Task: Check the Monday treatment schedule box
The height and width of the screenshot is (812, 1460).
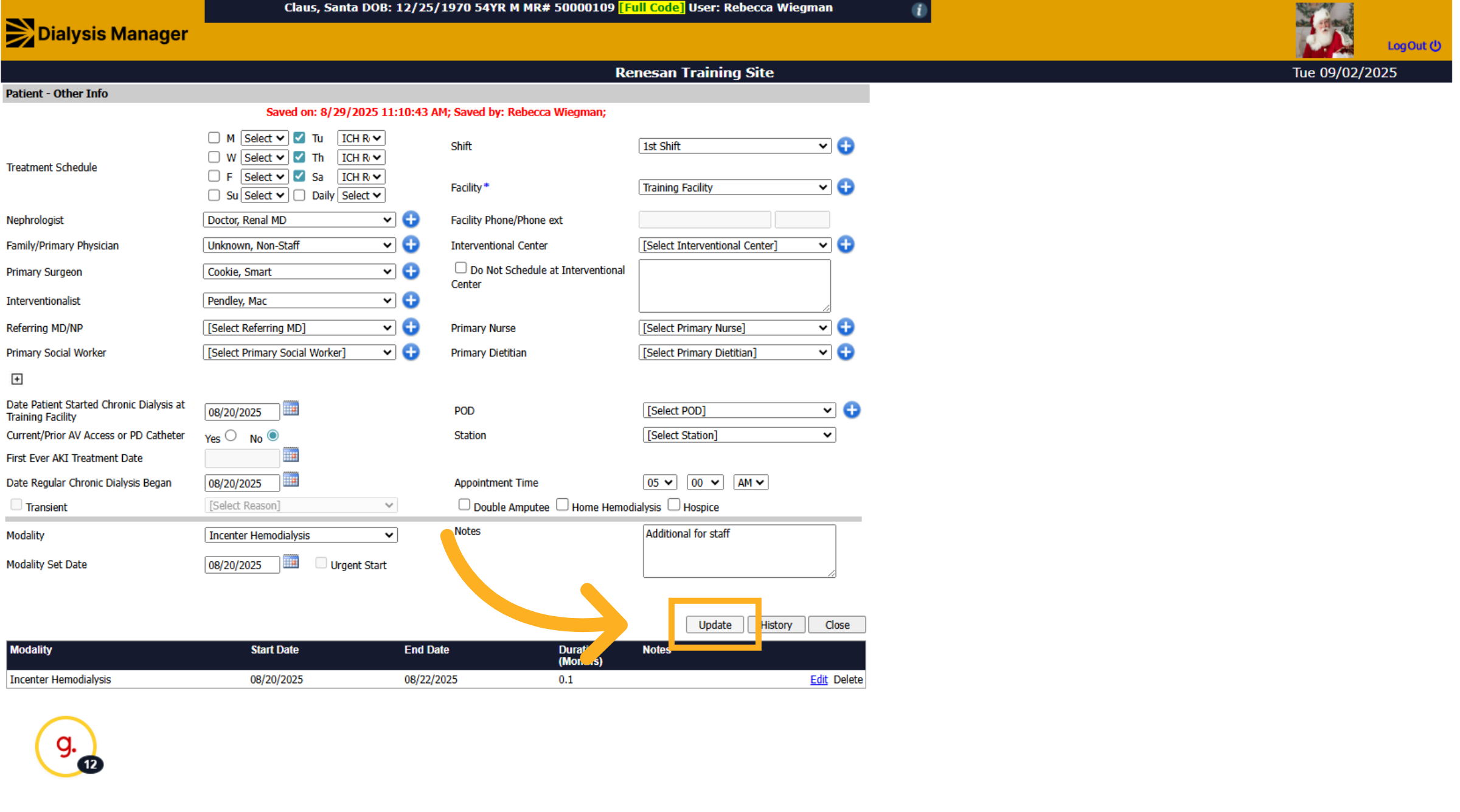Action: (x=215, y=138)
